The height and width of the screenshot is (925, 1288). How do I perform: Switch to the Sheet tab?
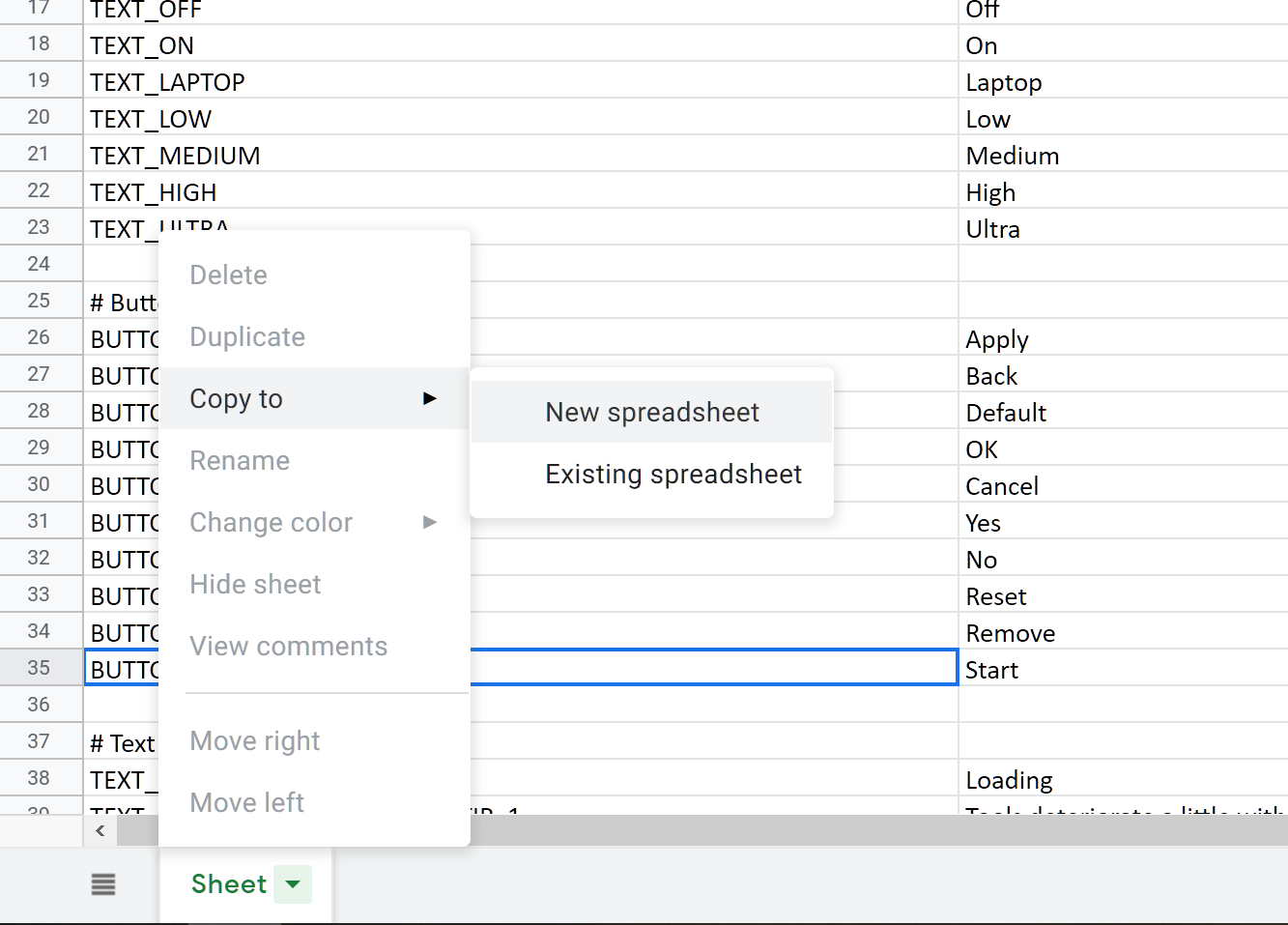(229, 884)
